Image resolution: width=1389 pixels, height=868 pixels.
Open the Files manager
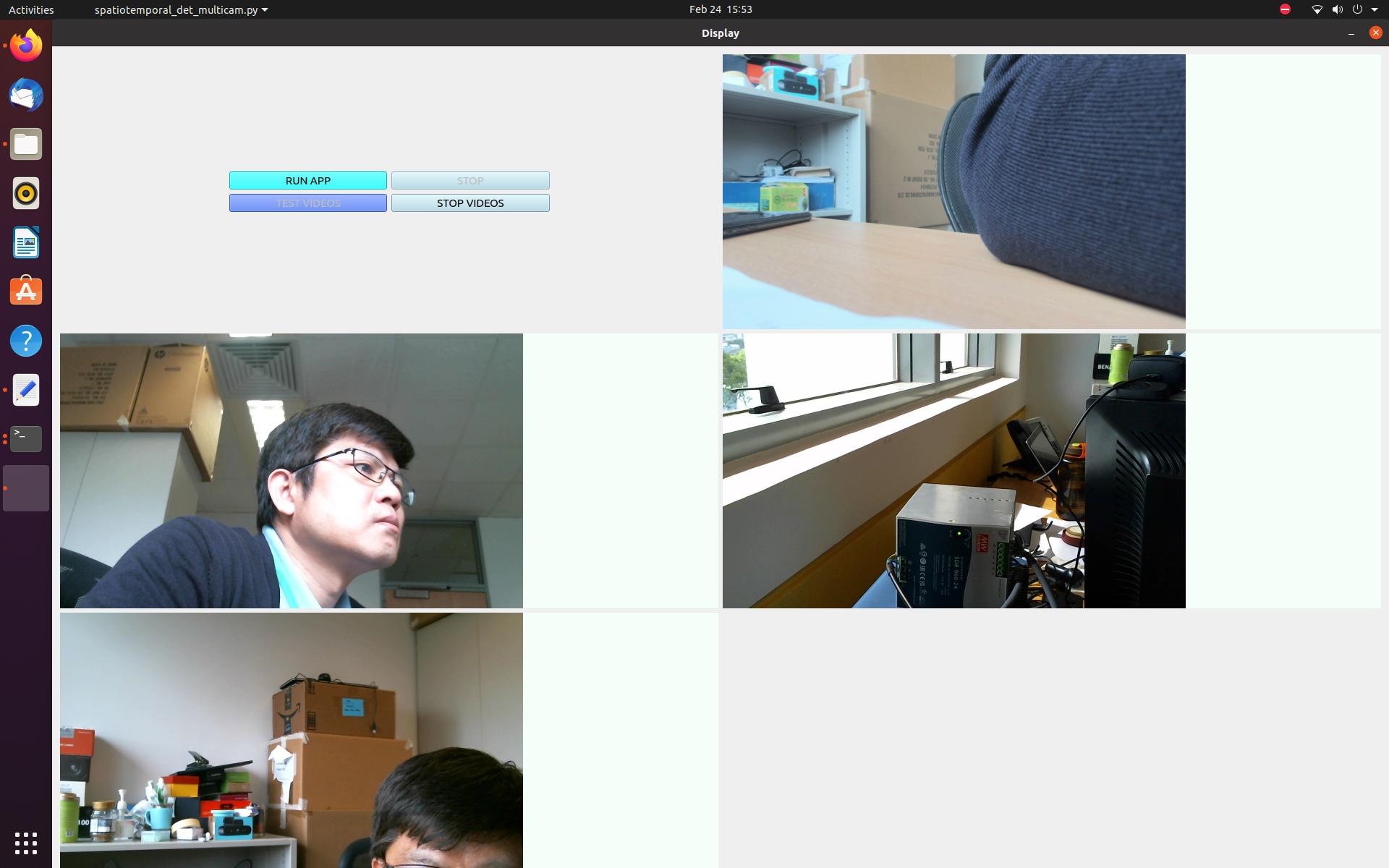point(26,145)
